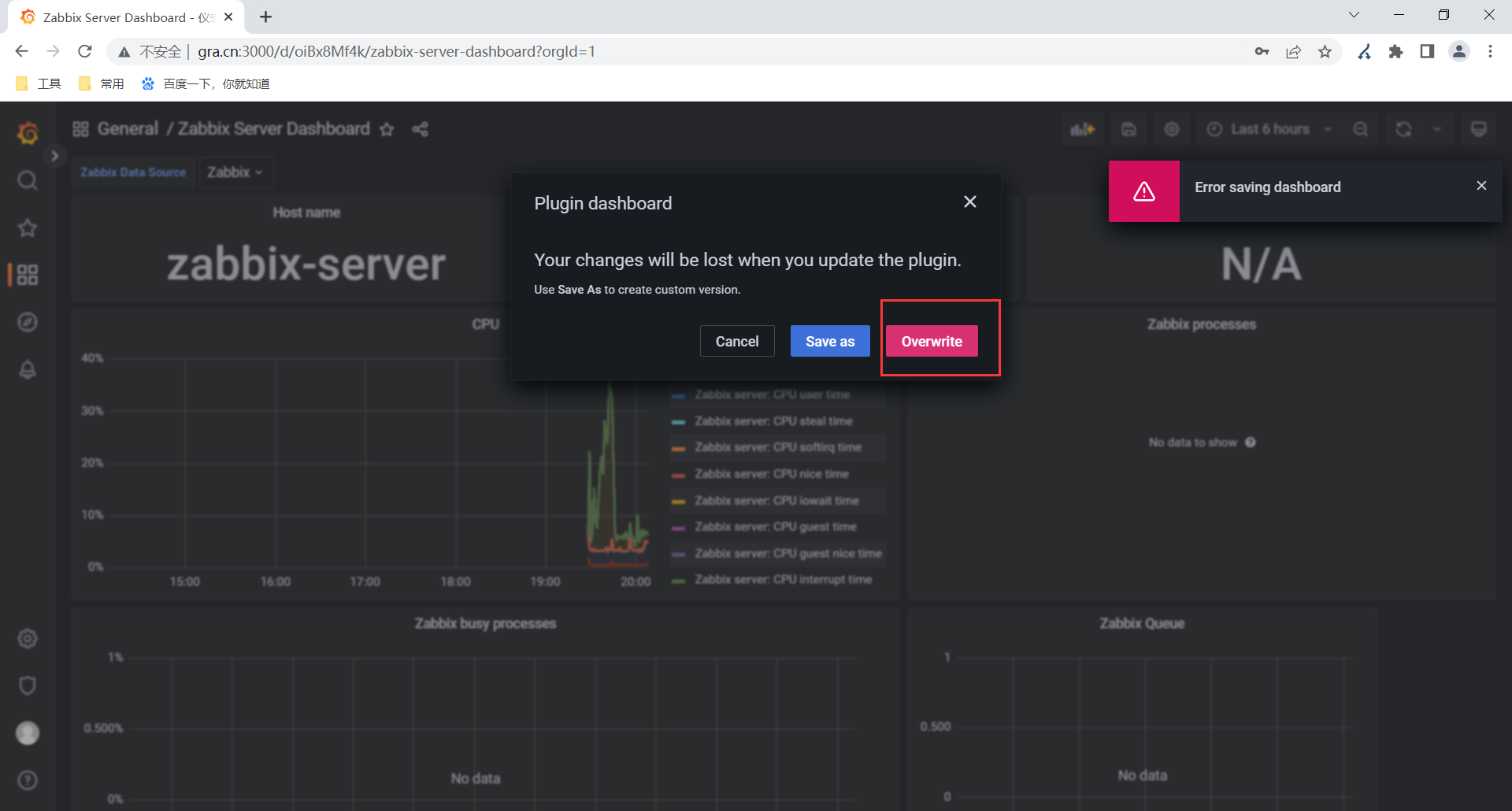
Task: Open the Explore compass sidebar icon
Action: click(28, 322)
